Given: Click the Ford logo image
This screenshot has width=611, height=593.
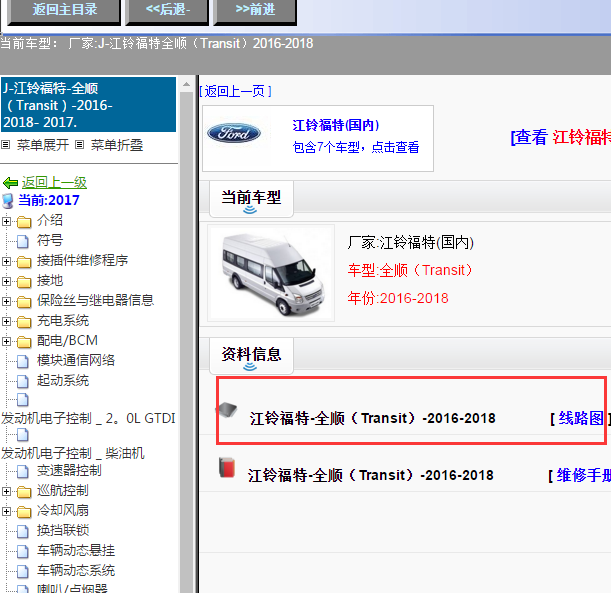Looking at the screenshot, I should coord(234,134).
